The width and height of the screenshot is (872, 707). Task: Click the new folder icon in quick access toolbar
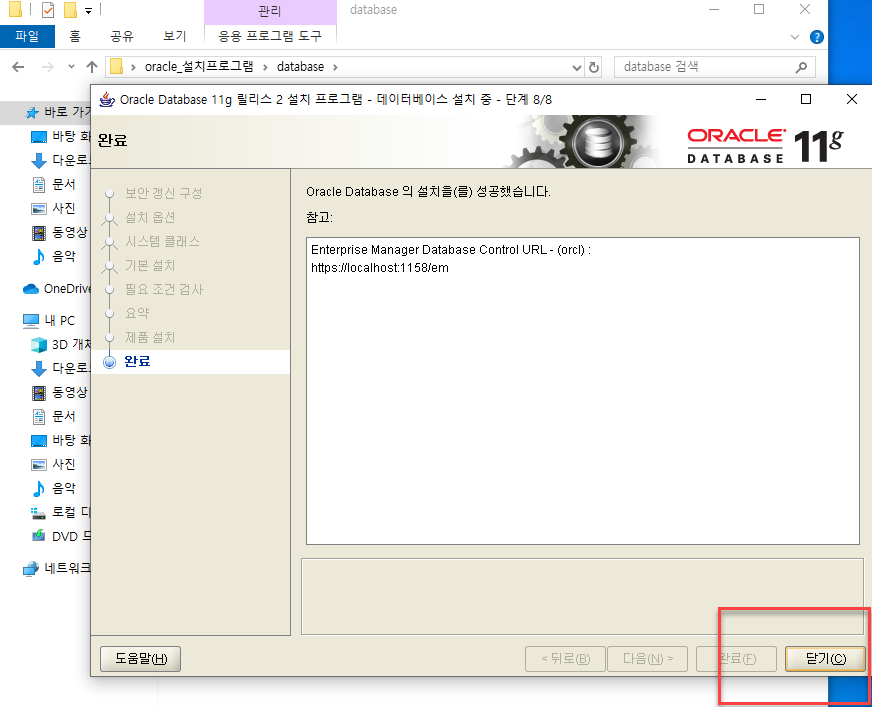point(70,9)
